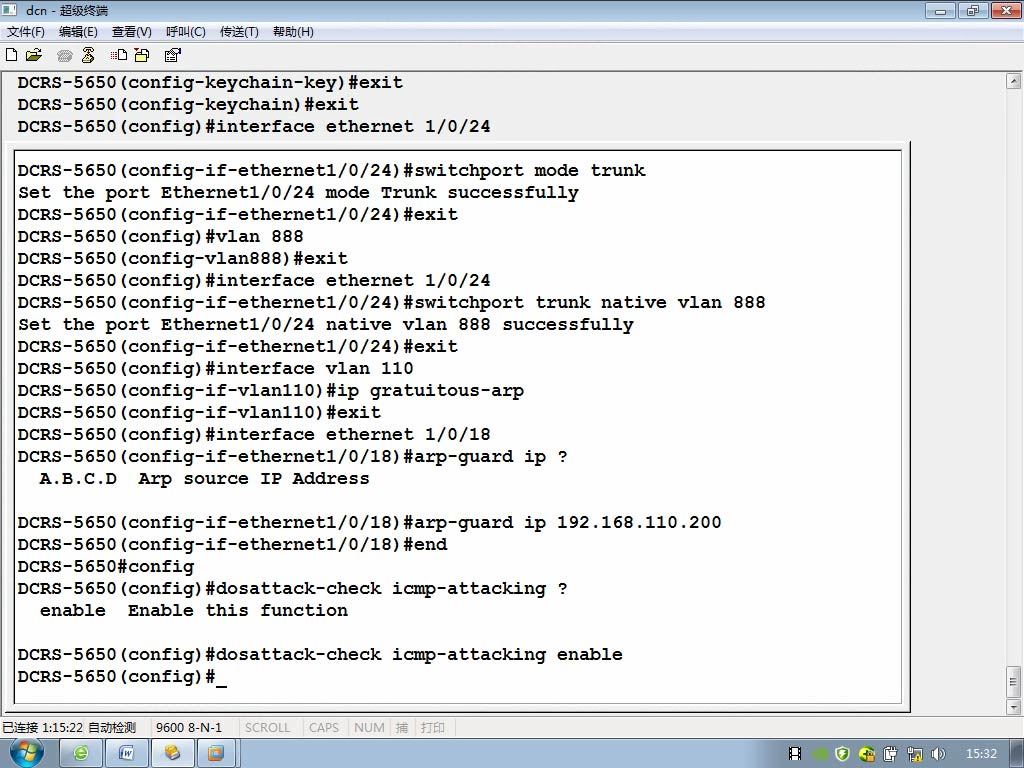
Task: Click the final prompt line with cursor
Action: 122,677
